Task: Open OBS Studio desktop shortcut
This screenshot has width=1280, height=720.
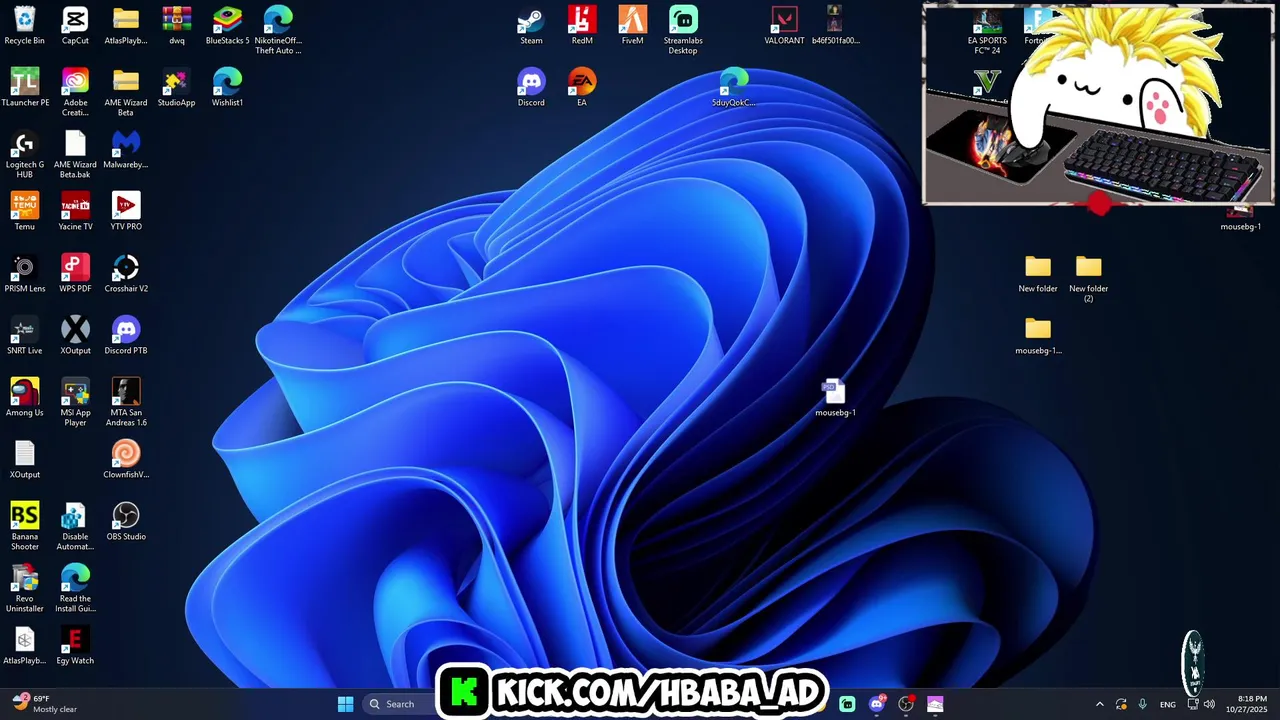Action: tap(126, 522)
